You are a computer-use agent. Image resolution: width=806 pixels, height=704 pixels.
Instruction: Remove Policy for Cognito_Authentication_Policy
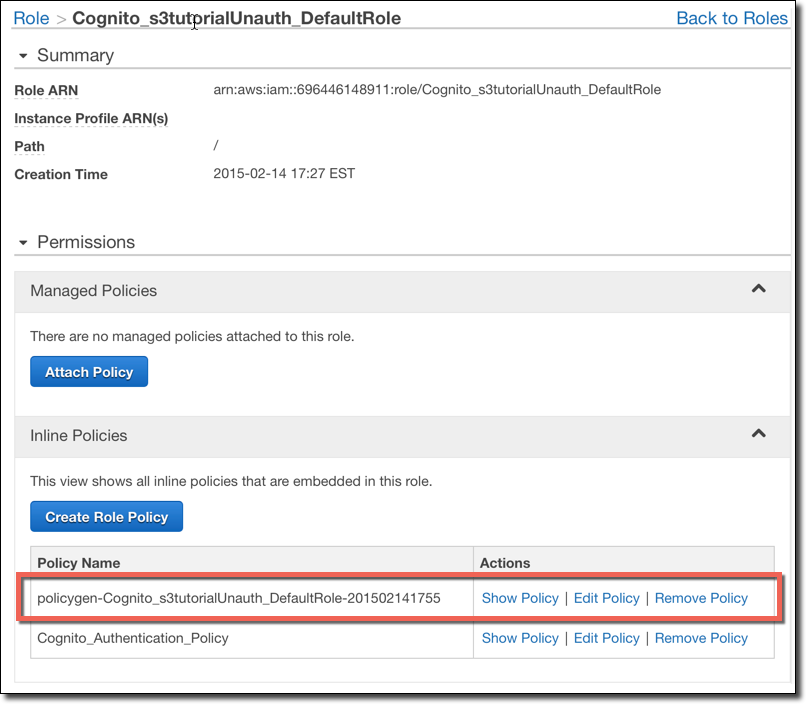pos(701,638)
